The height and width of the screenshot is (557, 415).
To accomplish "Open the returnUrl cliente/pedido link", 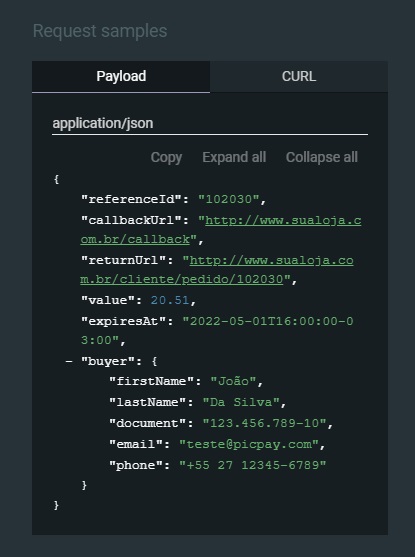I will pyautogui.click(x=217, y=270).
